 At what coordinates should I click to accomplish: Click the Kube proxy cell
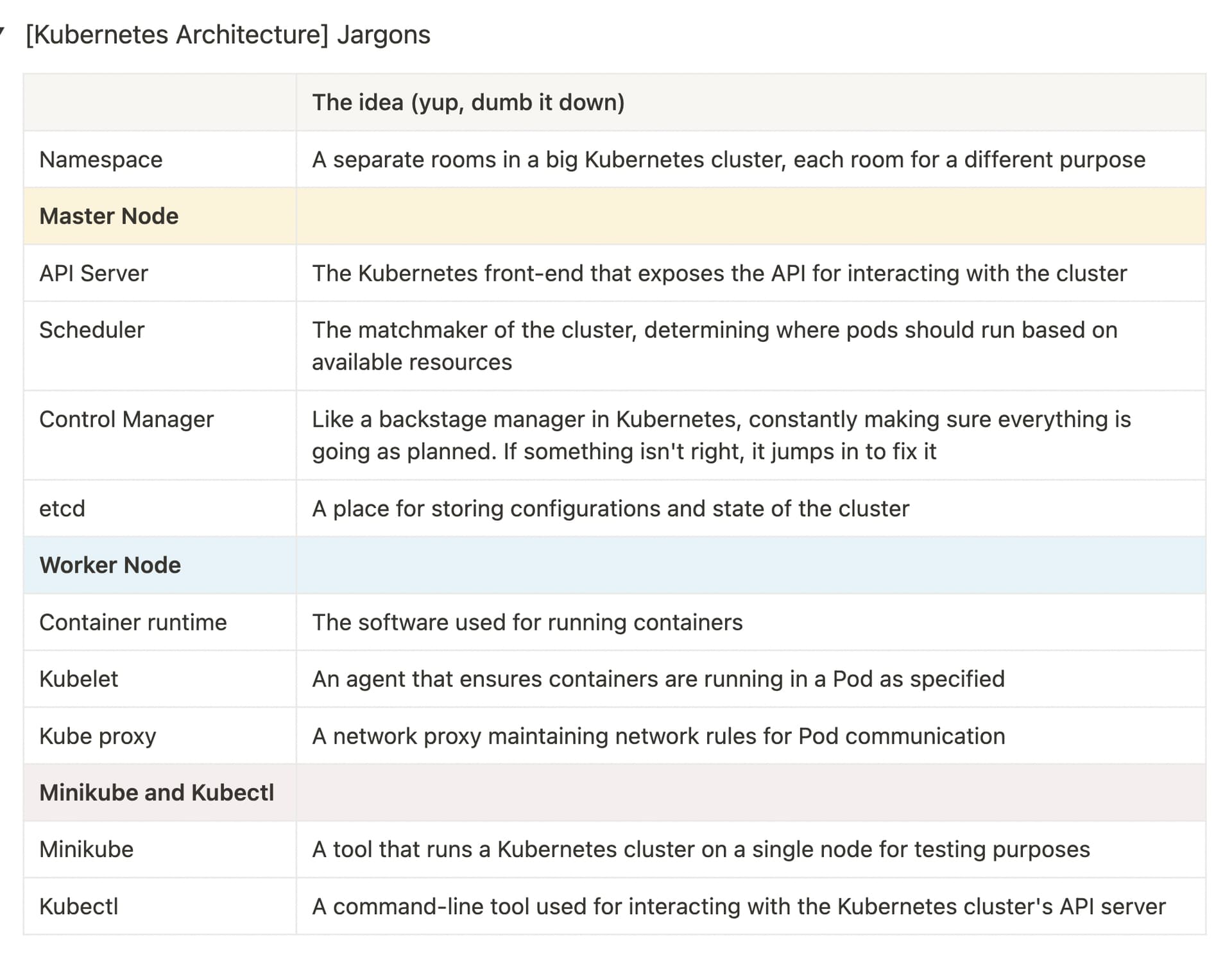pos(98,736)
